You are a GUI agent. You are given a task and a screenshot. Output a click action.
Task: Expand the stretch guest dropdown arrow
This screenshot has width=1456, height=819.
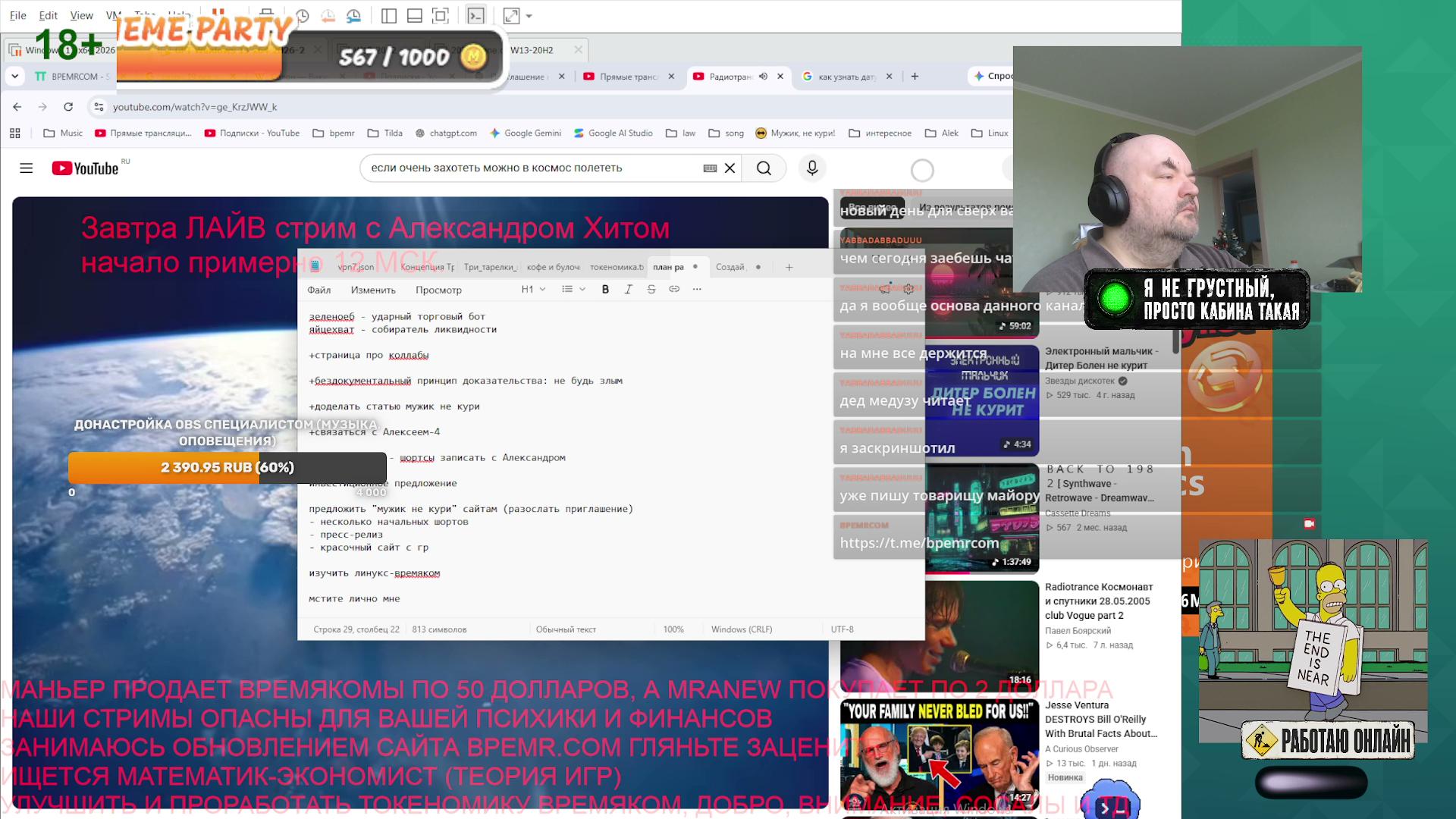[x=529, y=16]
